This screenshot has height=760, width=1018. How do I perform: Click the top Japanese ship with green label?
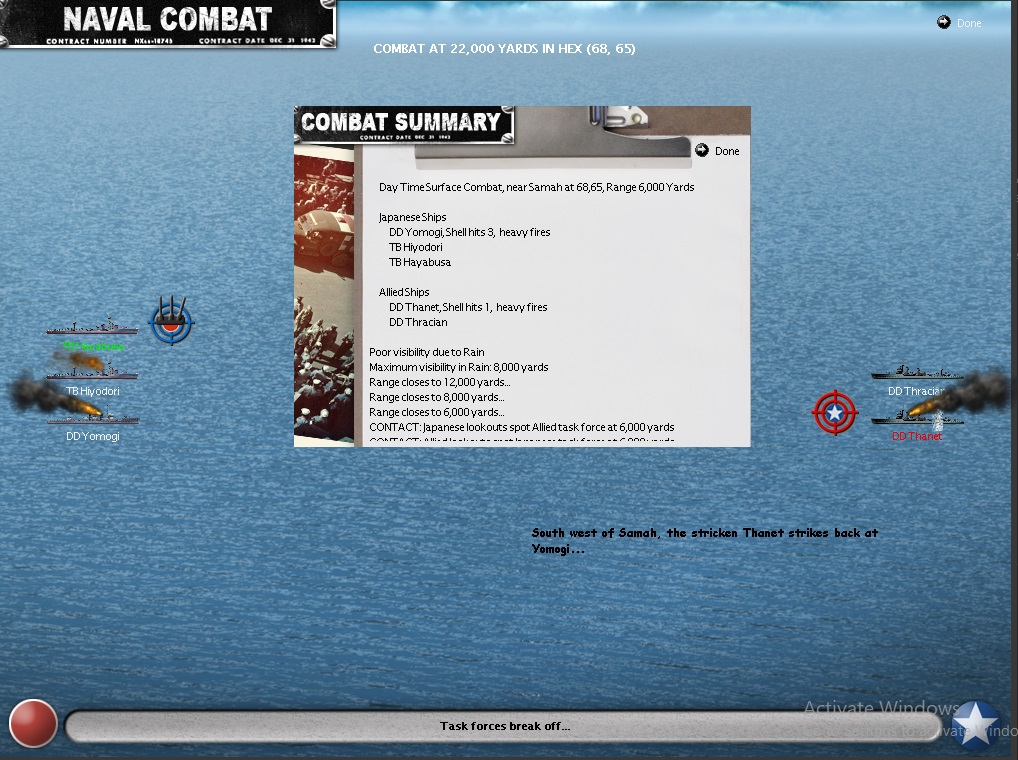[x=92, y=326]
